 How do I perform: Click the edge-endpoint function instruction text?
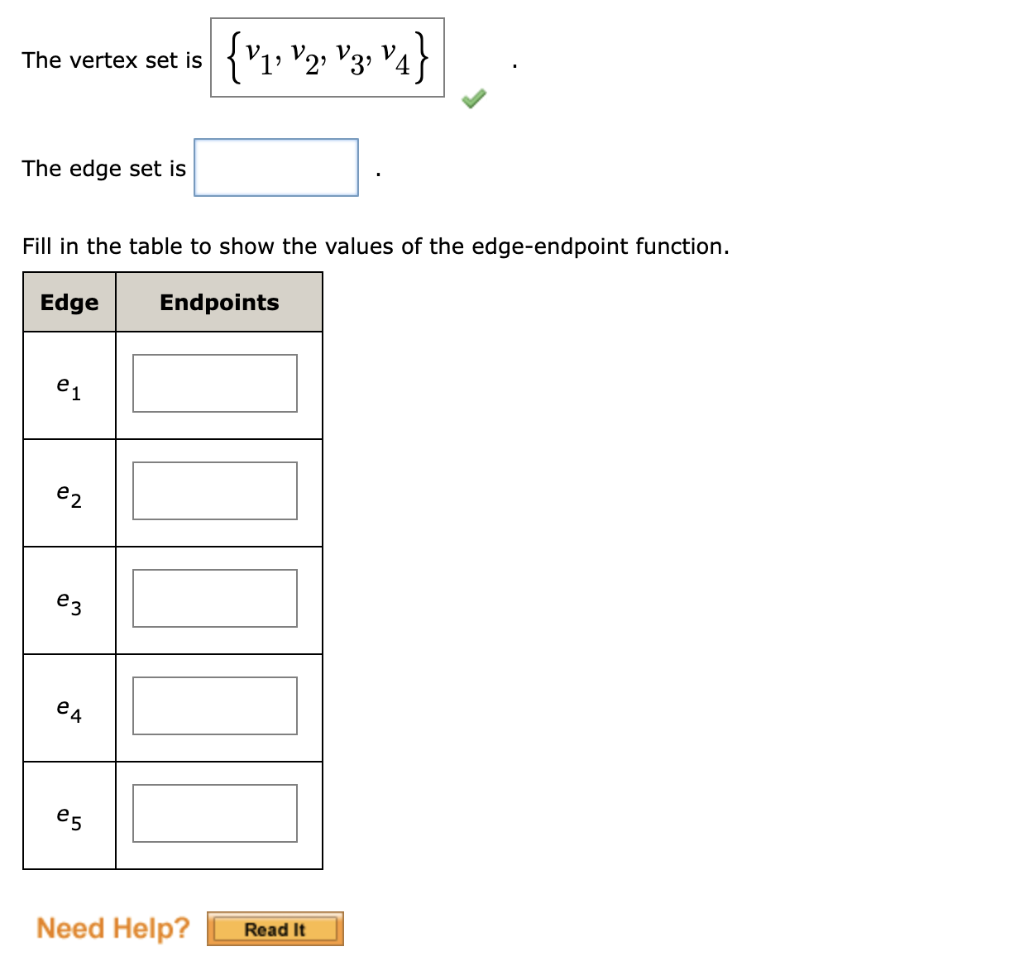375,246
